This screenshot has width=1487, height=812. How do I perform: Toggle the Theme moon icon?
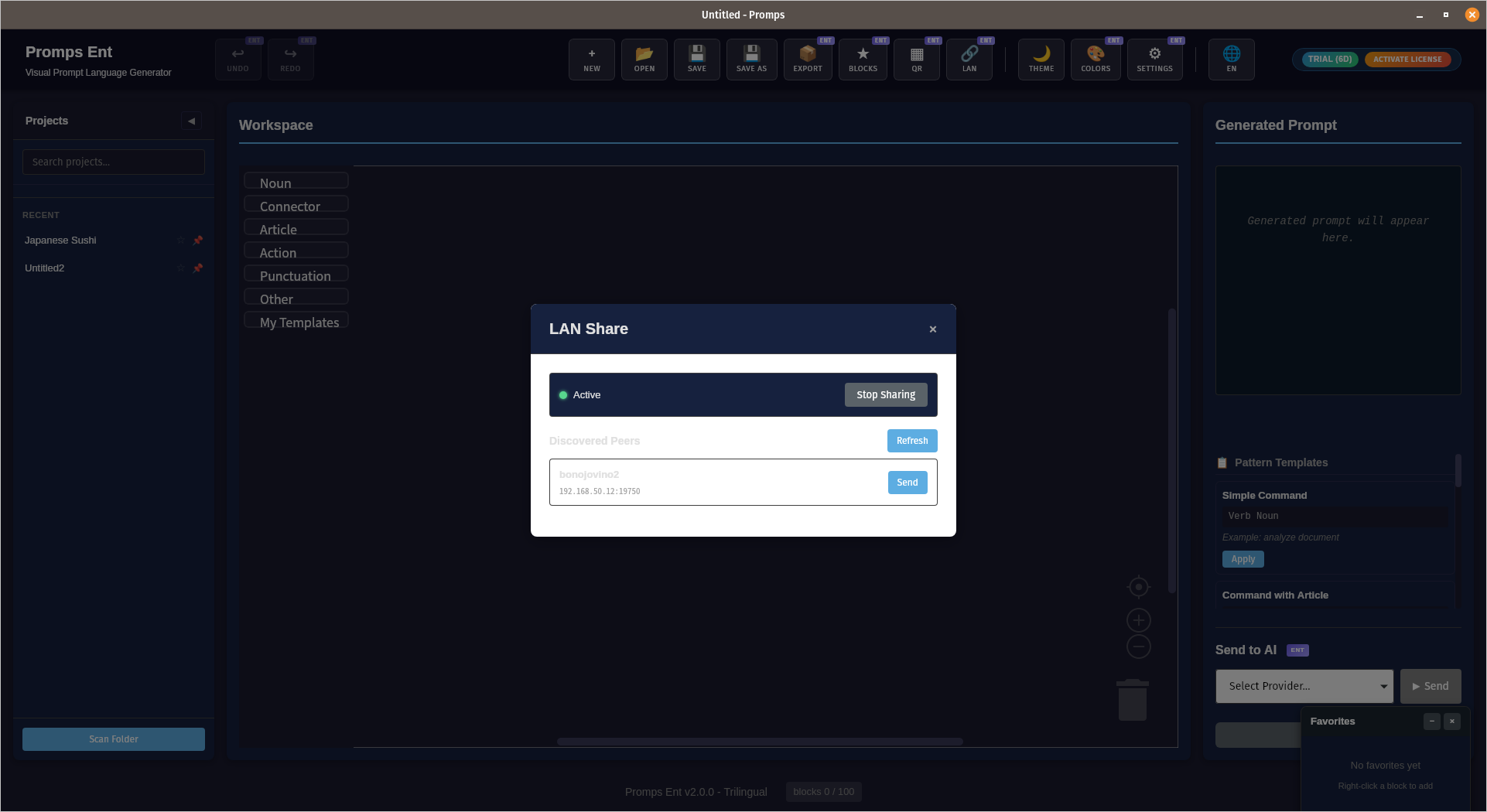coord(1041,60)
